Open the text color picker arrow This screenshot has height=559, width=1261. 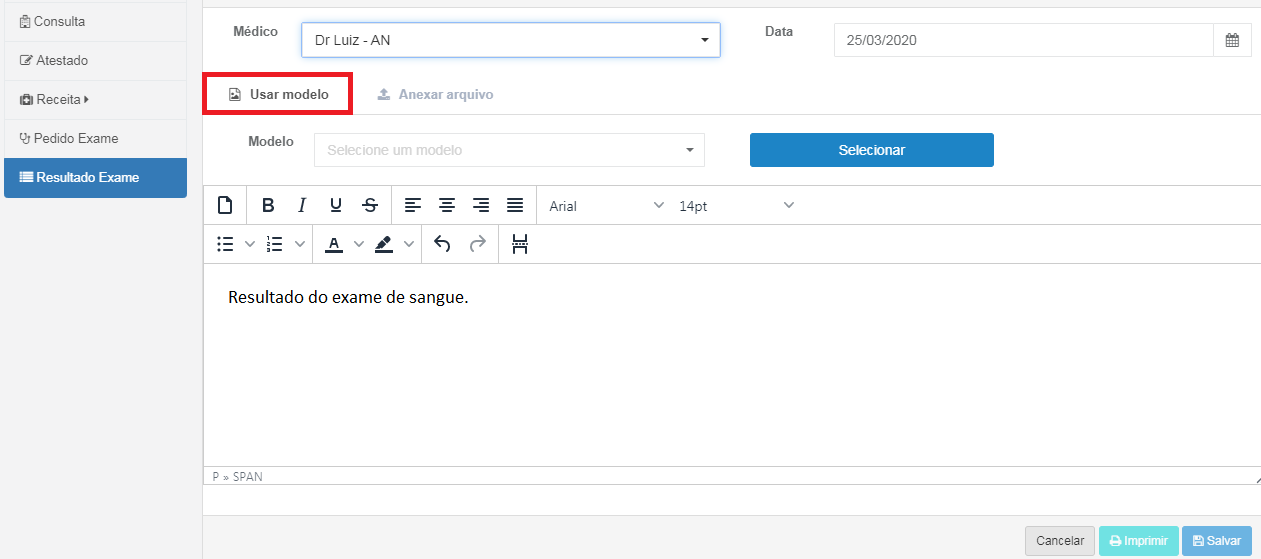point(359,244)
